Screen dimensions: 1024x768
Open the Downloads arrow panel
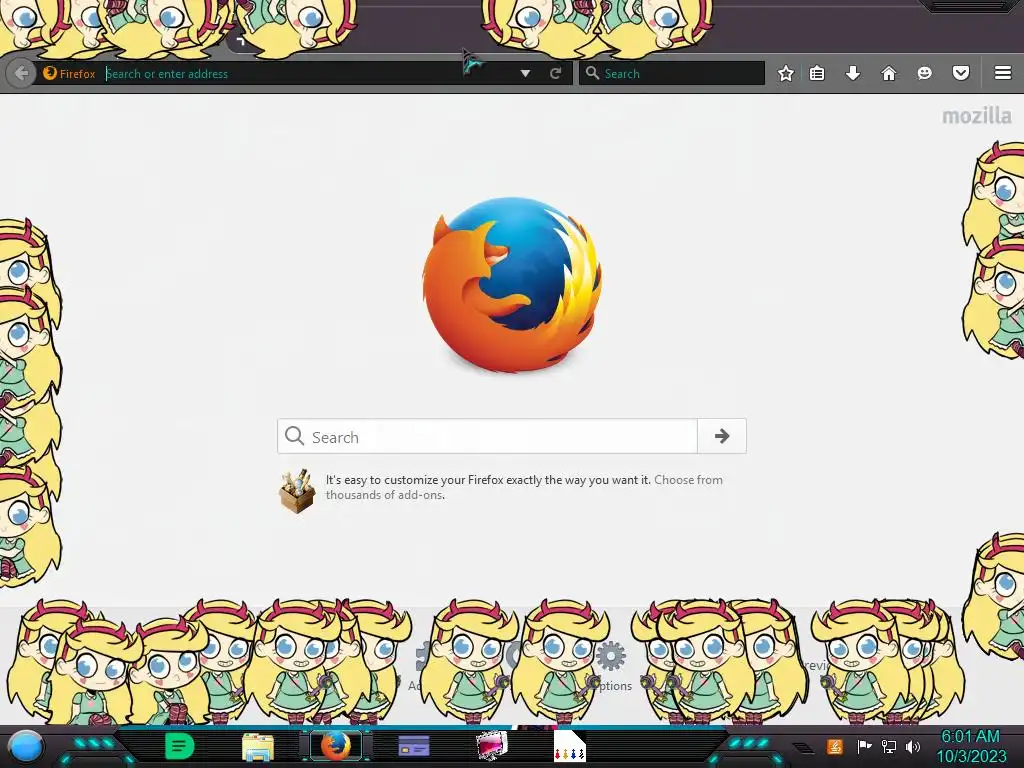point(853,73)
